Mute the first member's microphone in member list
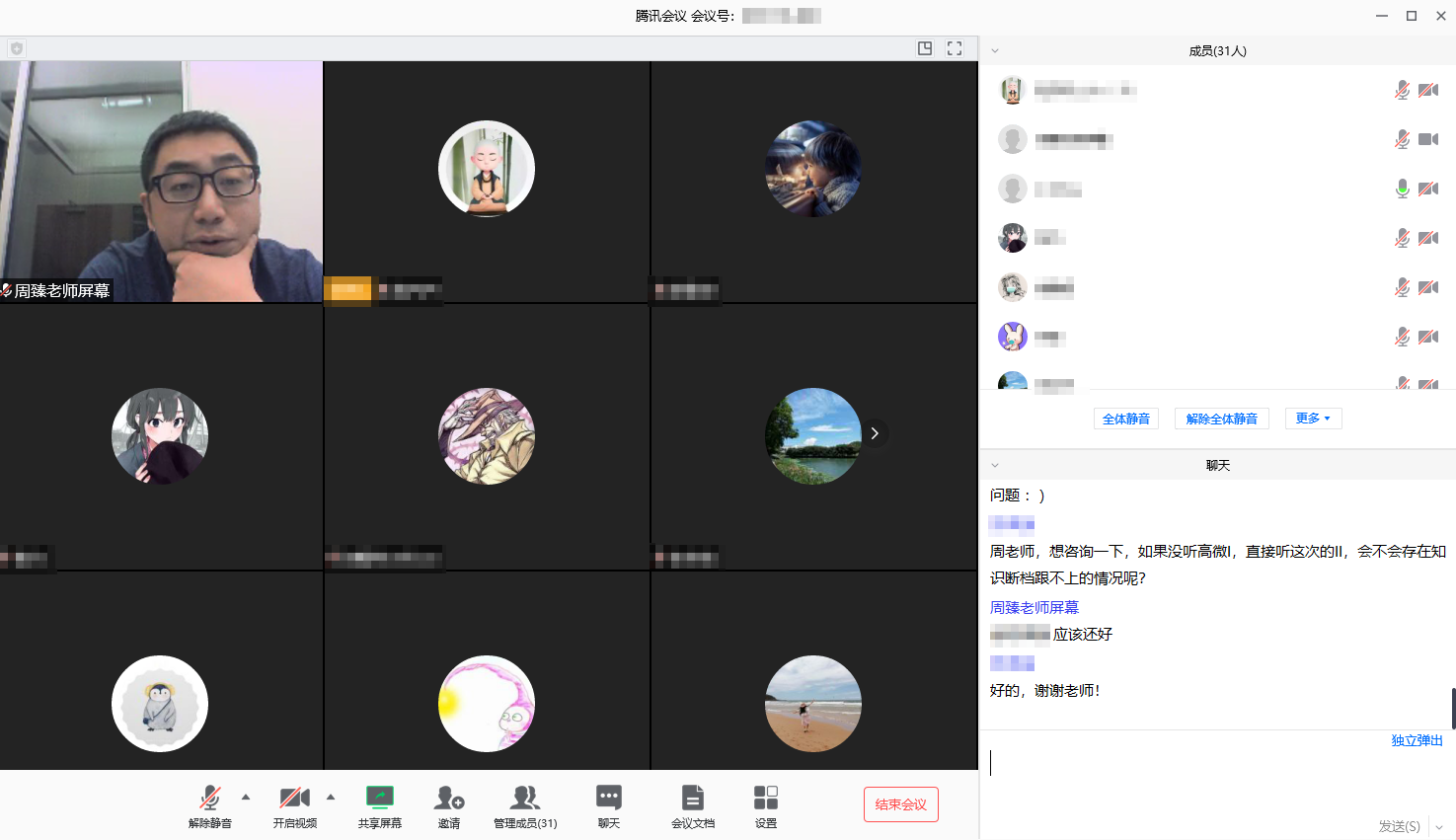The width and height of the screenshot is (1456, 840). pos(1402,89)
